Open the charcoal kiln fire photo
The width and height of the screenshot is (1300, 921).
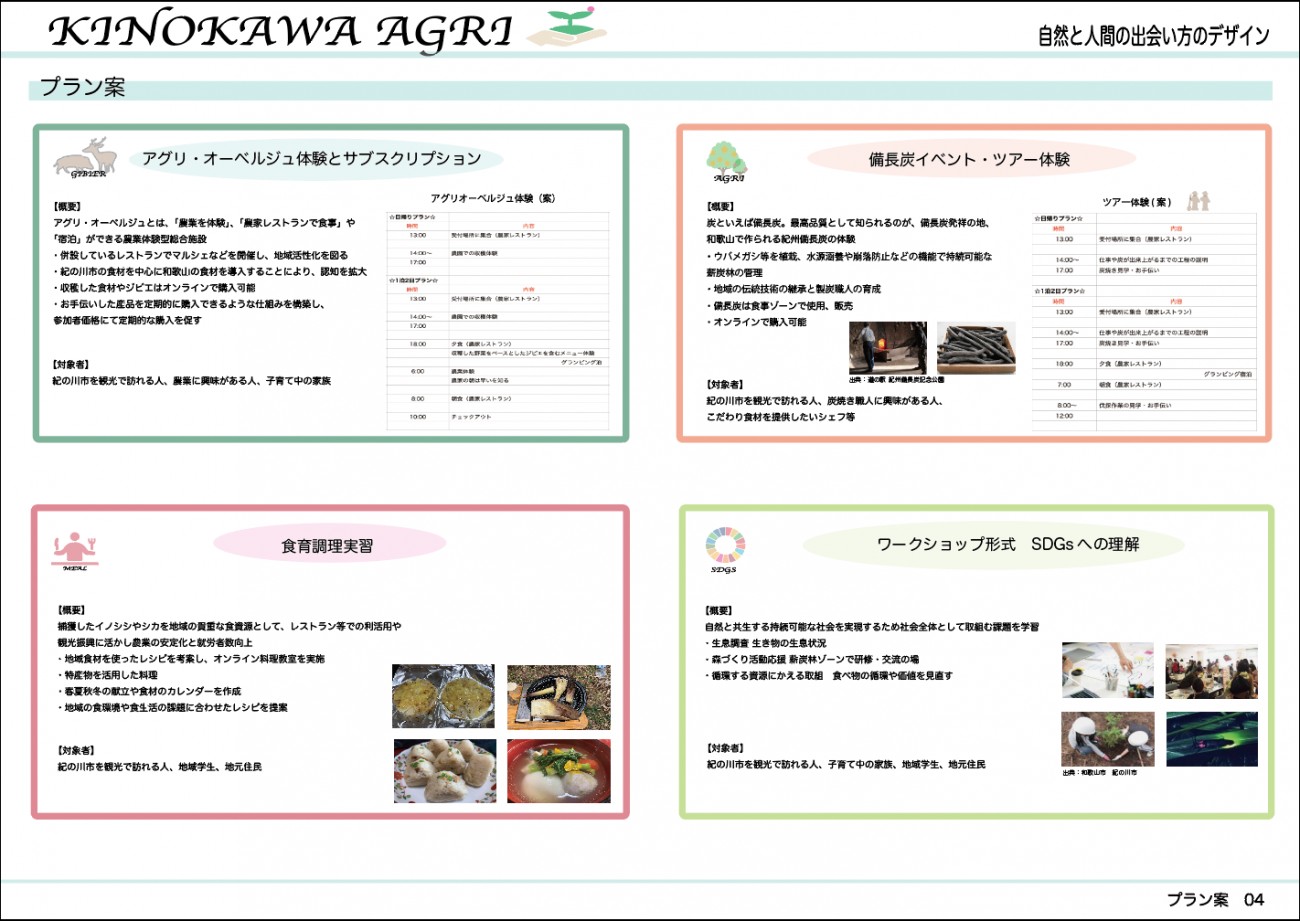(x=887, y=348)
